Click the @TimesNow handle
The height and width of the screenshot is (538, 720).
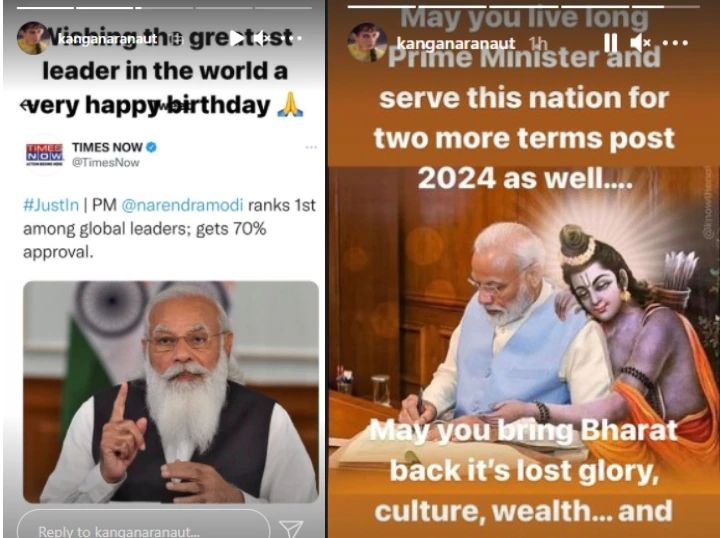105,163
